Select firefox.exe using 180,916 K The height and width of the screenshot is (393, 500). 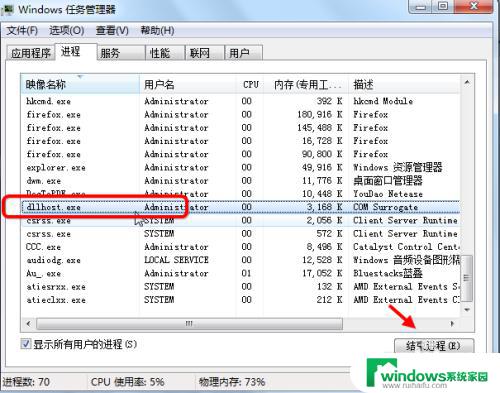coord(241,114)
